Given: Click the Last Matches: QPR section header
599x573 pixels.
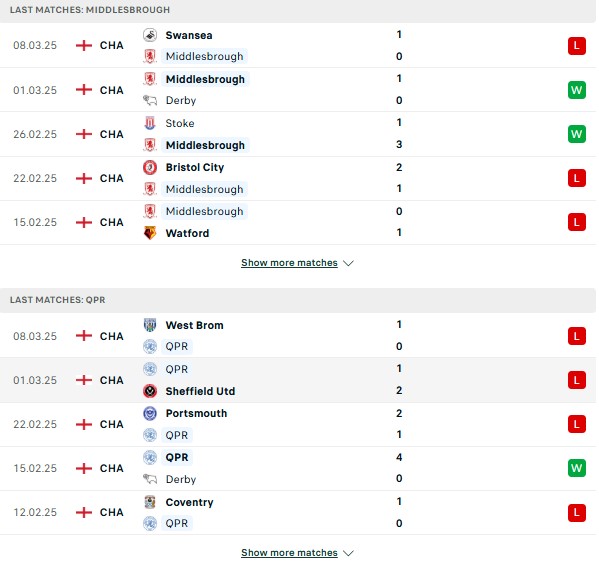Looking at the screenshot, I should pos(298,300).
